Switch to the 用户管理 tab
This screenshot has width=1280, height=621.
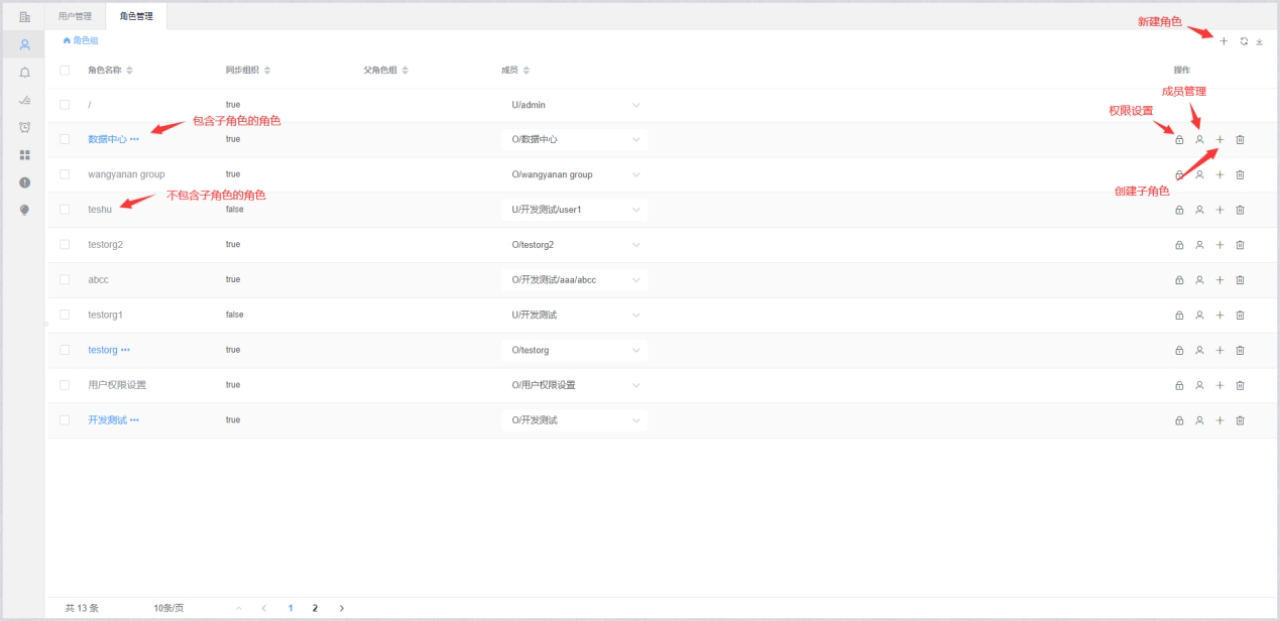coord(75,16)
